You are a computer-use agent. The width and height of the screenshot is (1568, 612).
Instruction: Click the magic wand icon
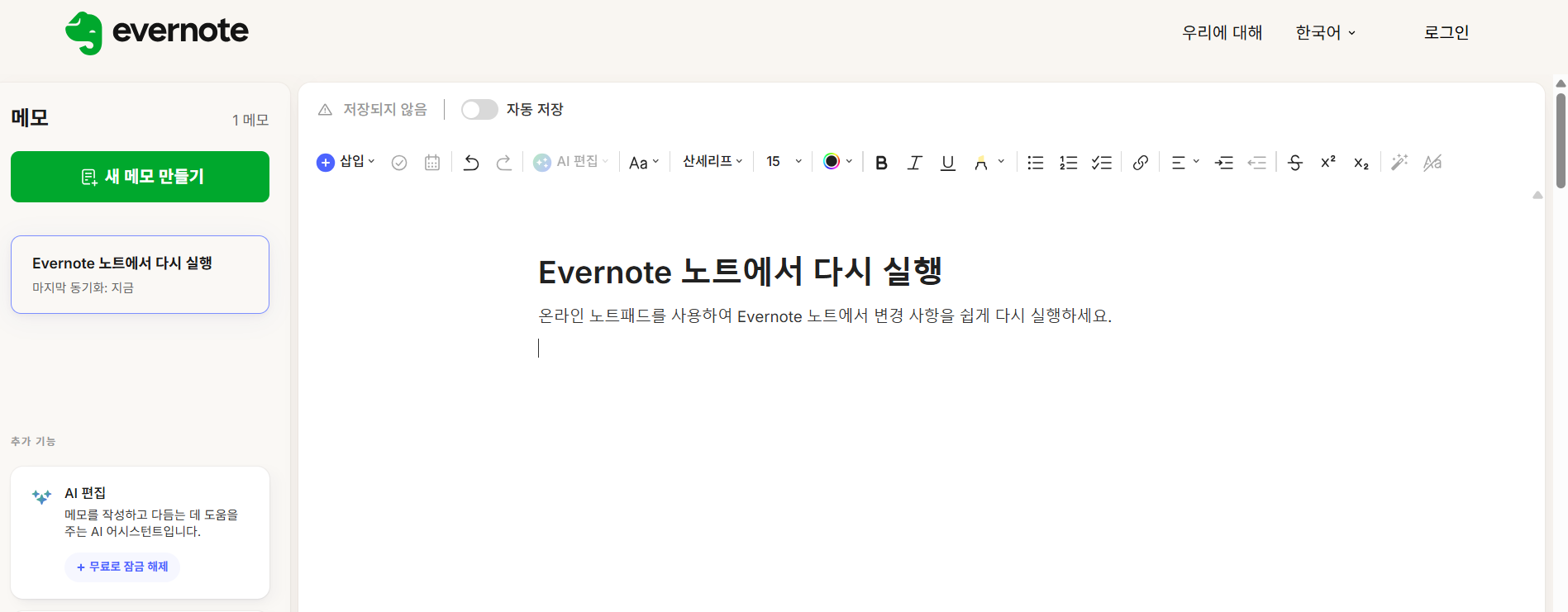point(1399,163)
